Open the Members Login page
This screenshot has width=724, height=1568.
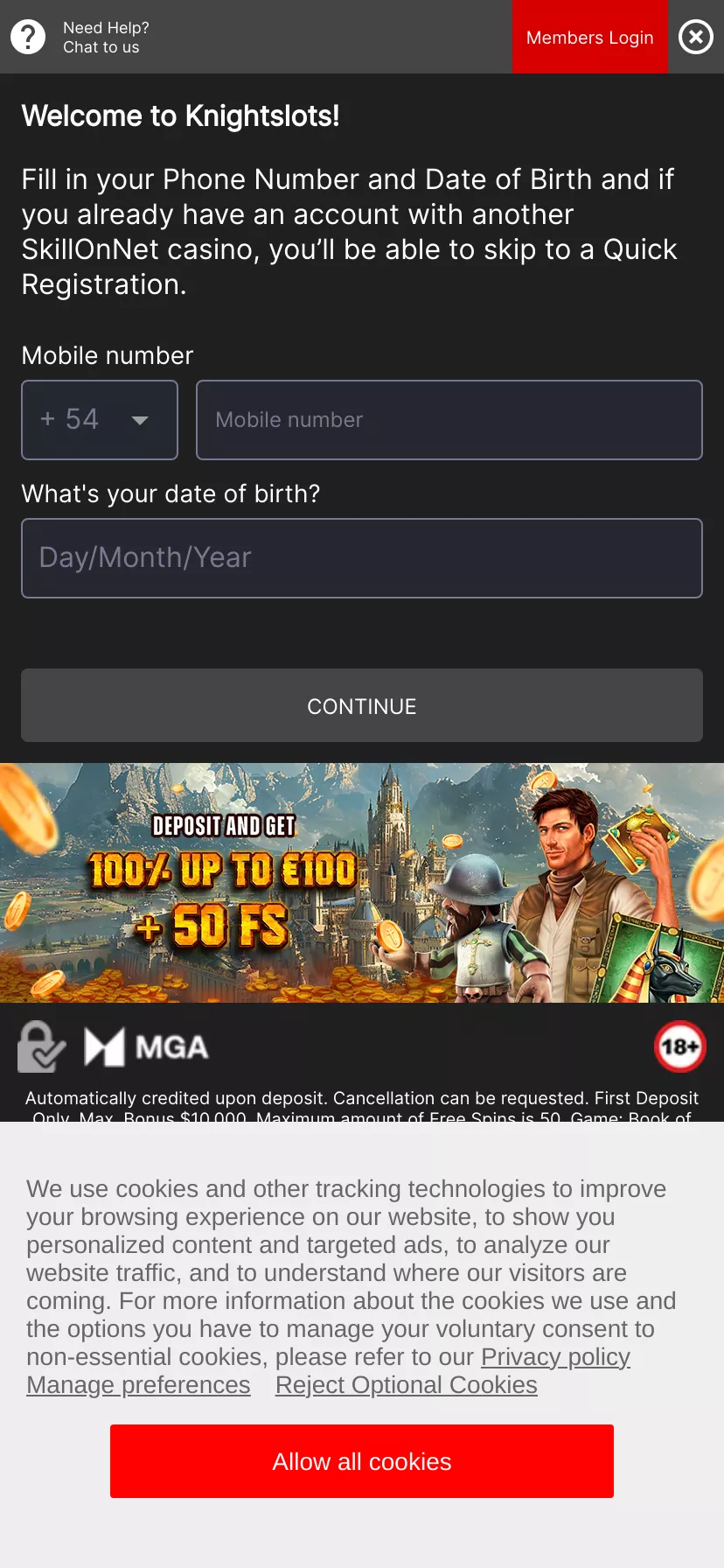[x=590, y=37]
